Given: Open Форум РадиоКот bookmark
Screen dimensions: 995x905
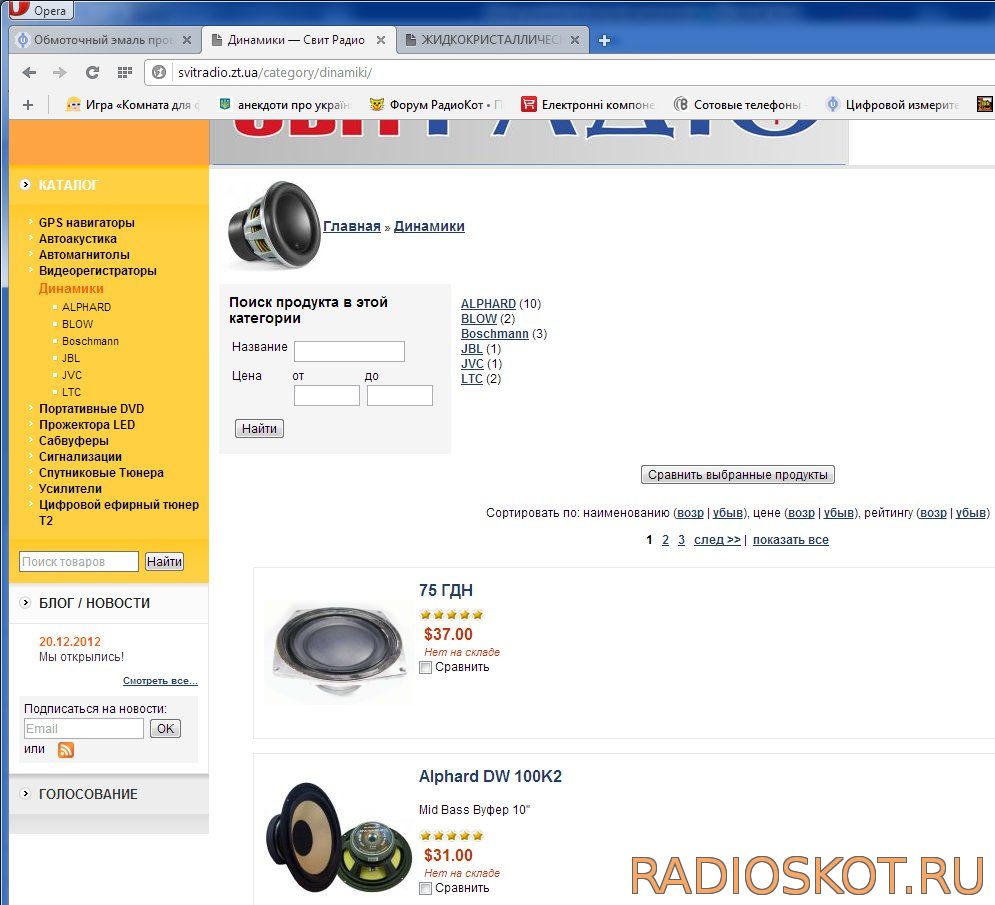Looking at the screenshot, I should tap(437, 105).
